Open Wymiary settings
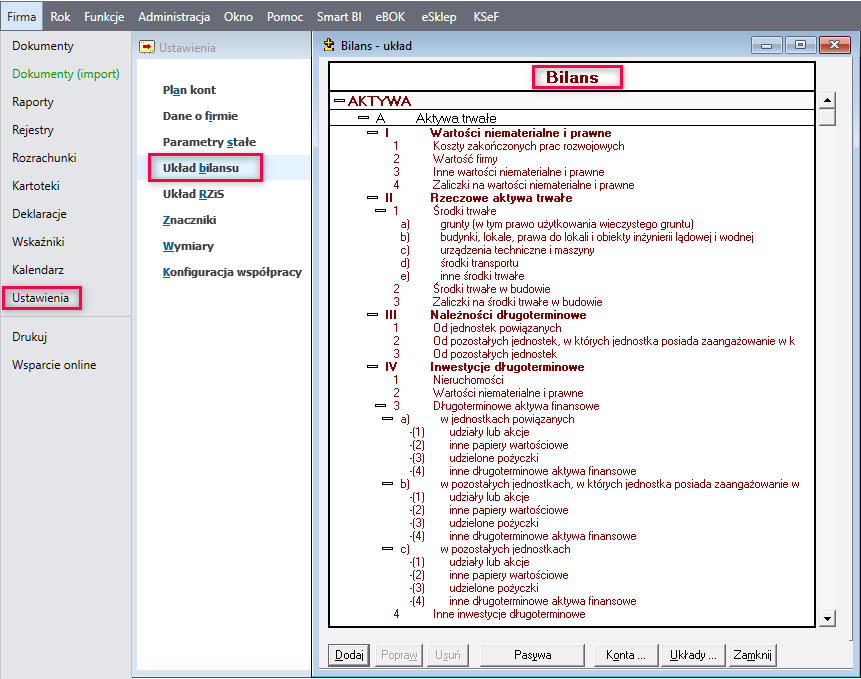This screenshot has height=679, width=861. click(x=188, y=246)
